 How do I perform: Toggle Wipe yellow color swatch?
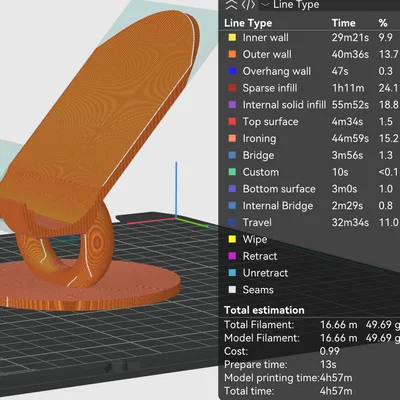pyautogui.click(x=232, y=239)
